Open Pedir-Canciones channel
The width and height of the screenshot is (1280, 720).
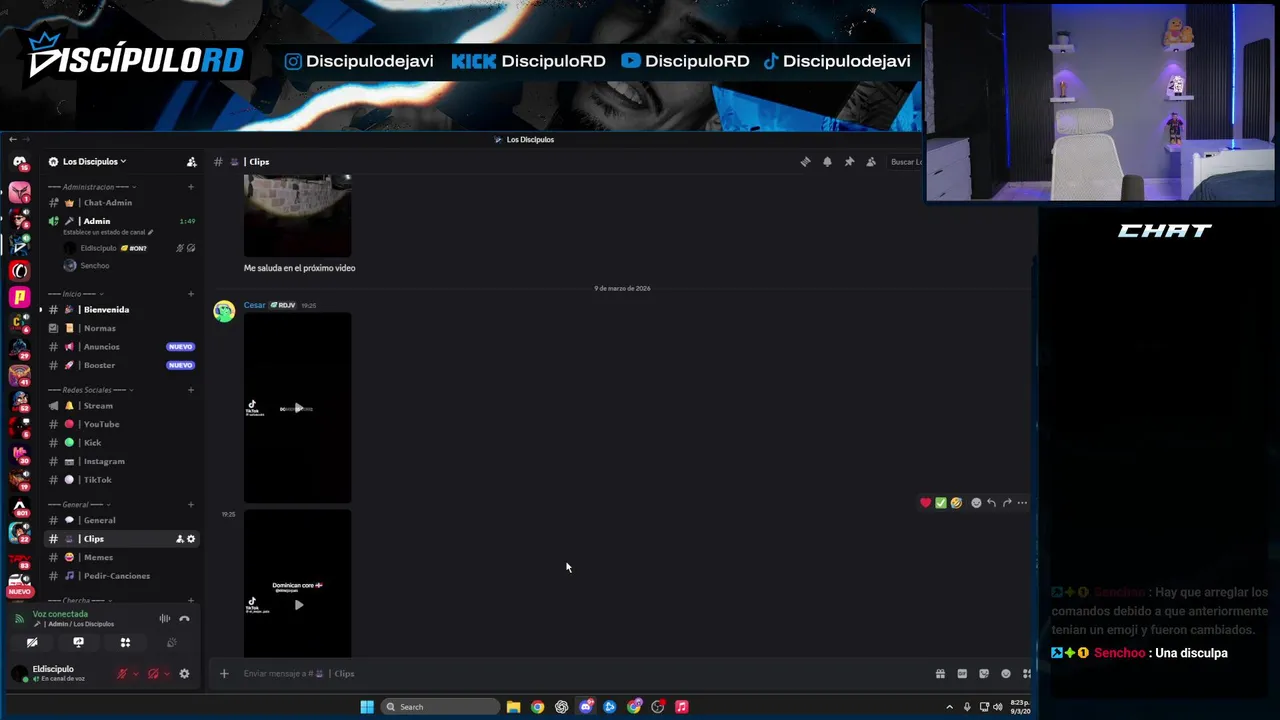(121, 576)
